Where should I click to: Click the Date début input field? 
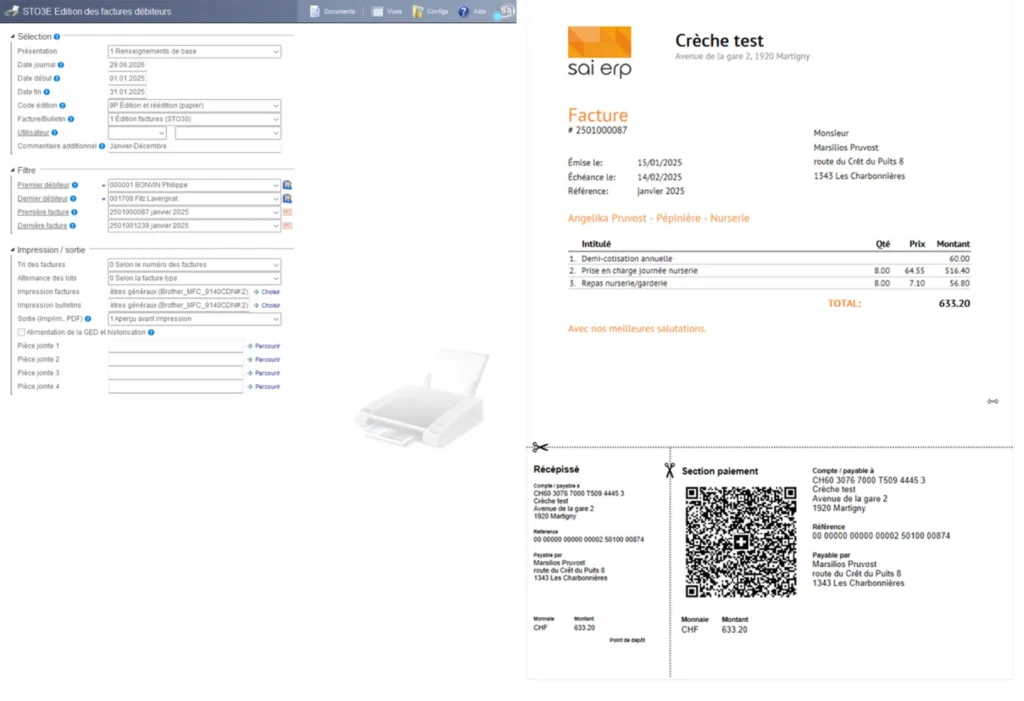[x=127, y=78]
